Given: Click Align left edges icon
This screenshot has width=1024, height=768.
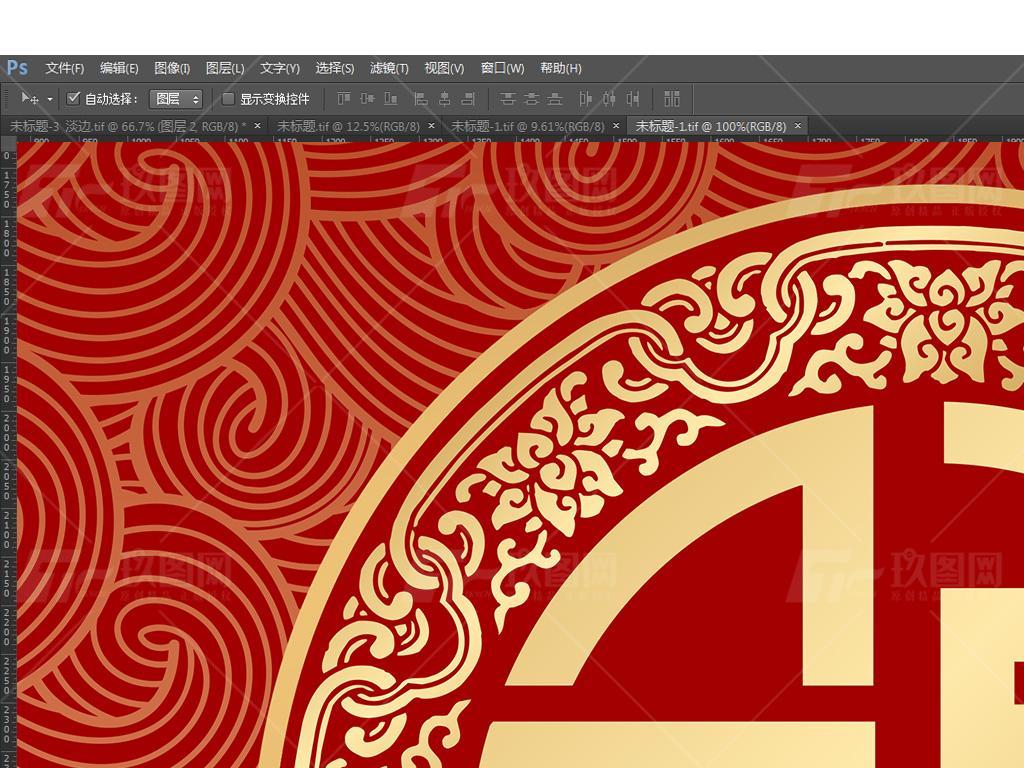Looking at the screenshot, I should [421, 99].
